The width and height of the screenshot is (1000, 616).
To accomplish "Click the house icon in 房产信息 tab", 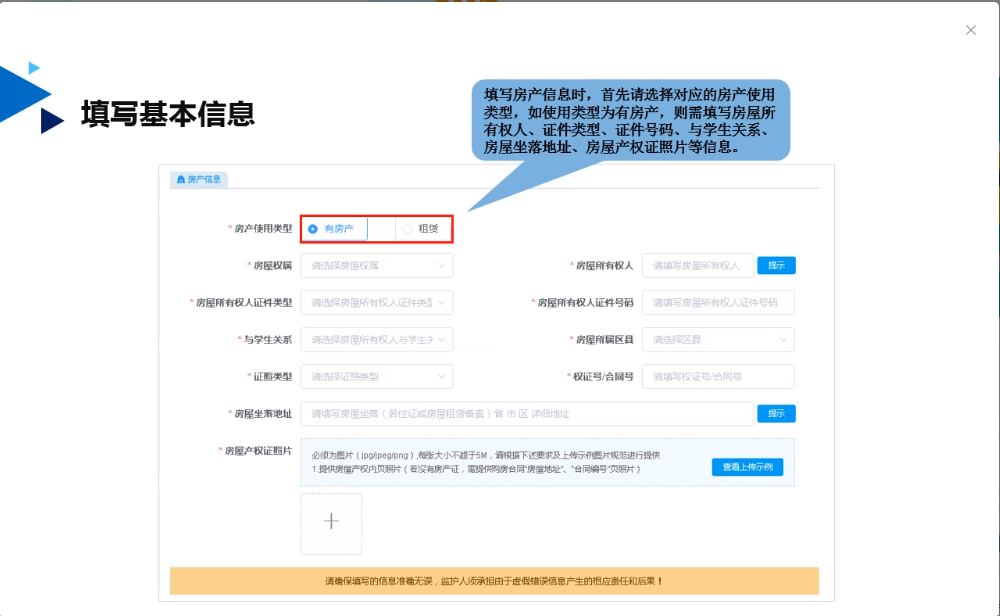I will 181,180.
